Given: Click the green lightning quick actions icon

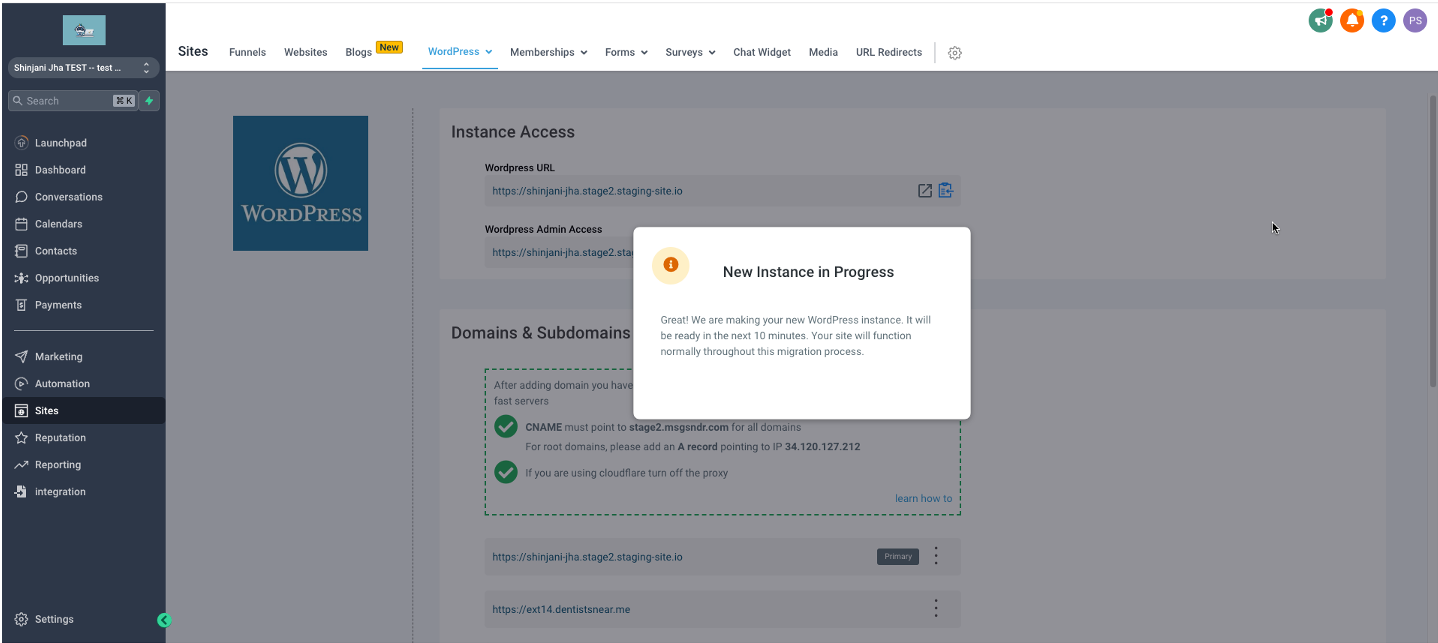Looking at the screenshot, I should point(149,101).
